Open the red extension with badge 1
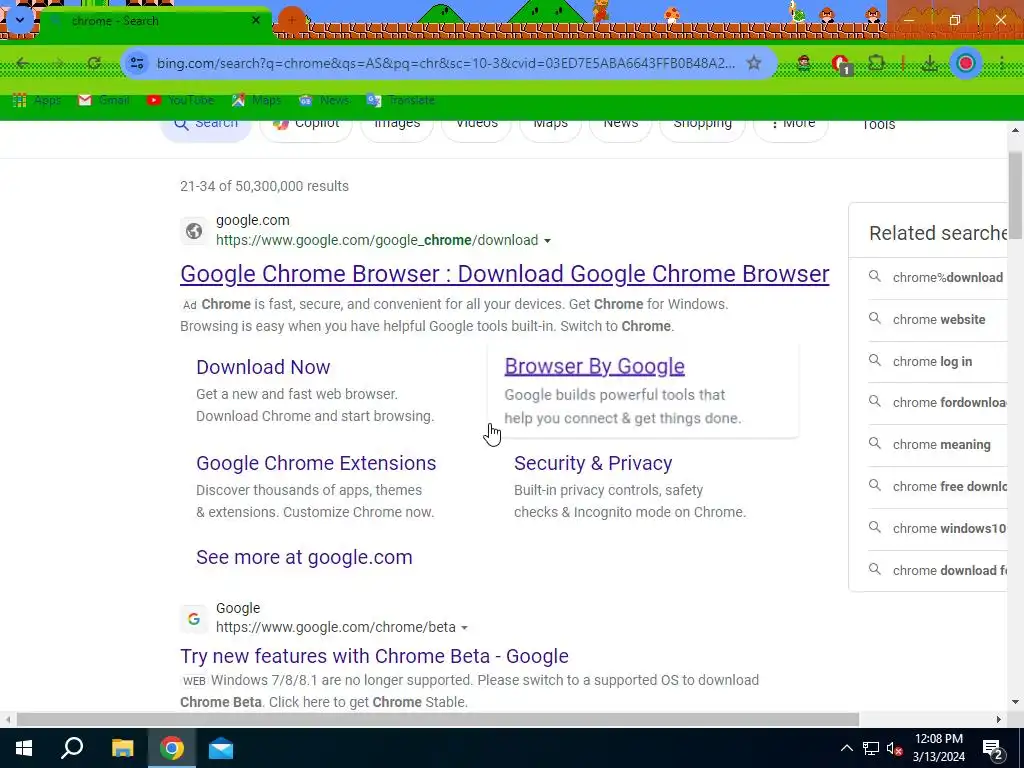1024x768 pixels. pos(840,64)
